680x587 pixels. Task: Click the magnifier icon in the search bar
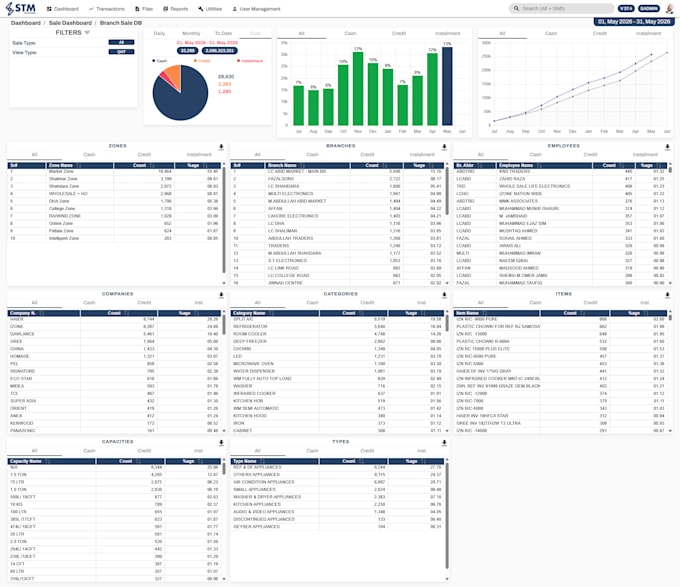tap(516, 8)
